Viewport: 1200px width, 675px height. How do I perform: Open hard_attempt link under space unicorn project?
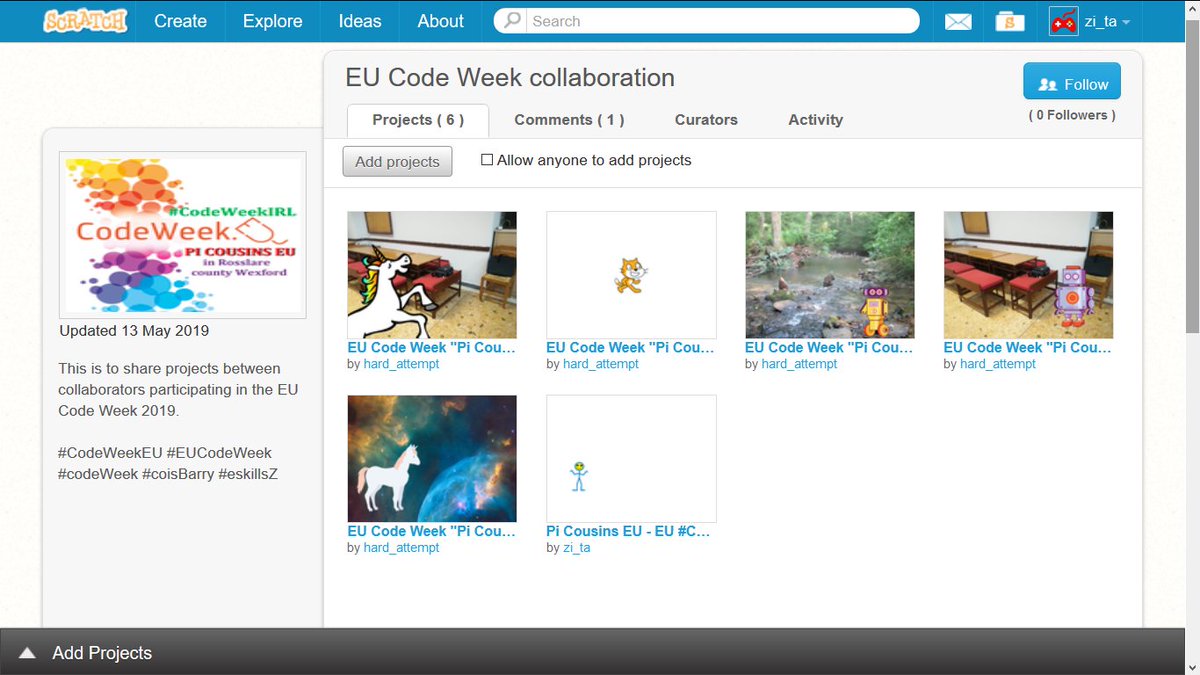coord(402,548)
